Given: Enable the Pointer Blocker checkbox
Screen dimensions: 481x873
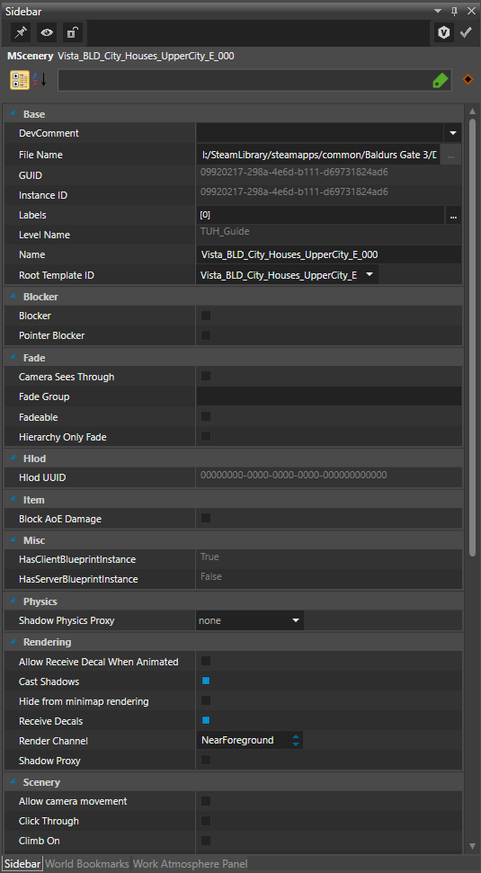Looking at the screenshot, I should pos(206,335).
